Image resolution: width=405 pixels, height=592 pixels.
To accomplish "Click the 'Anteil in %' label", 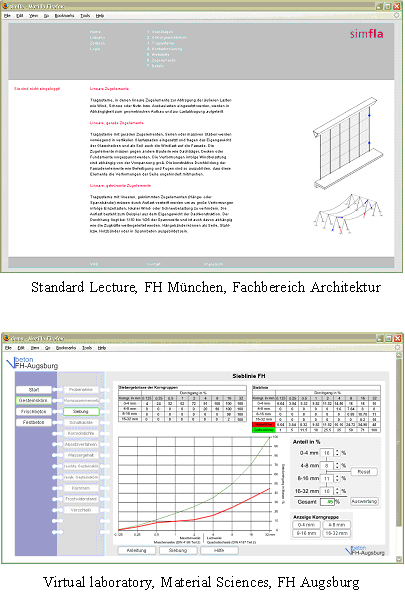I will pos(307,442).
